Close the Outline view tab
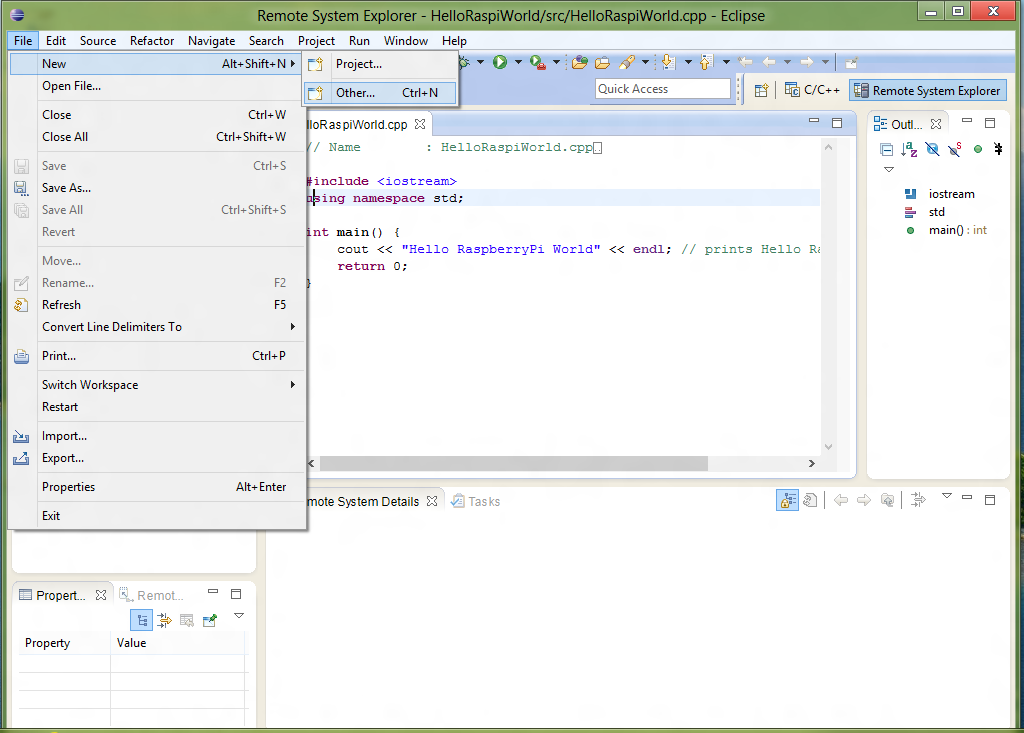This screenshot has height=733, width=1024. pos(936,124)
